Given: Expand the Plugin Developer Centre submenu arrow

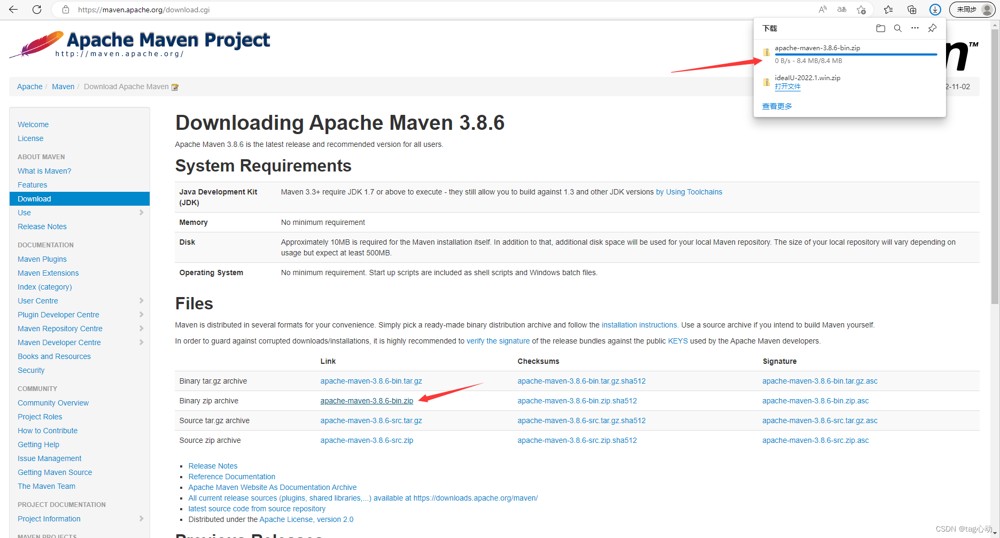Looking at the screenshot, I should (141, 314).
